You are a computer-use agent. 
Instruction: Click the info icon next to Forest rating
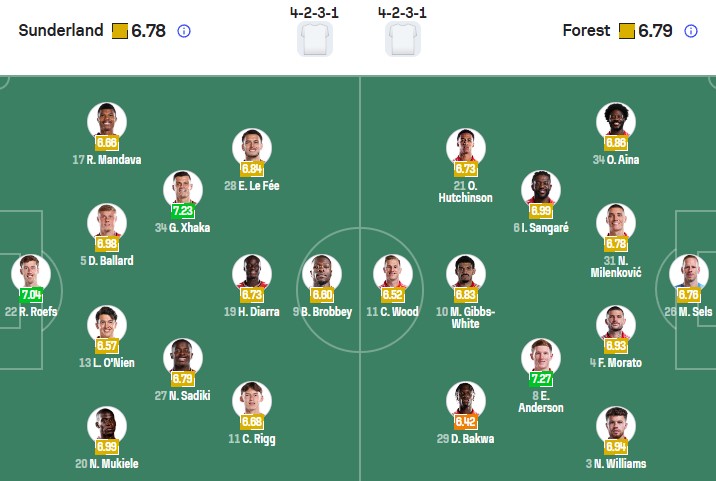click(x=690, y=31)
